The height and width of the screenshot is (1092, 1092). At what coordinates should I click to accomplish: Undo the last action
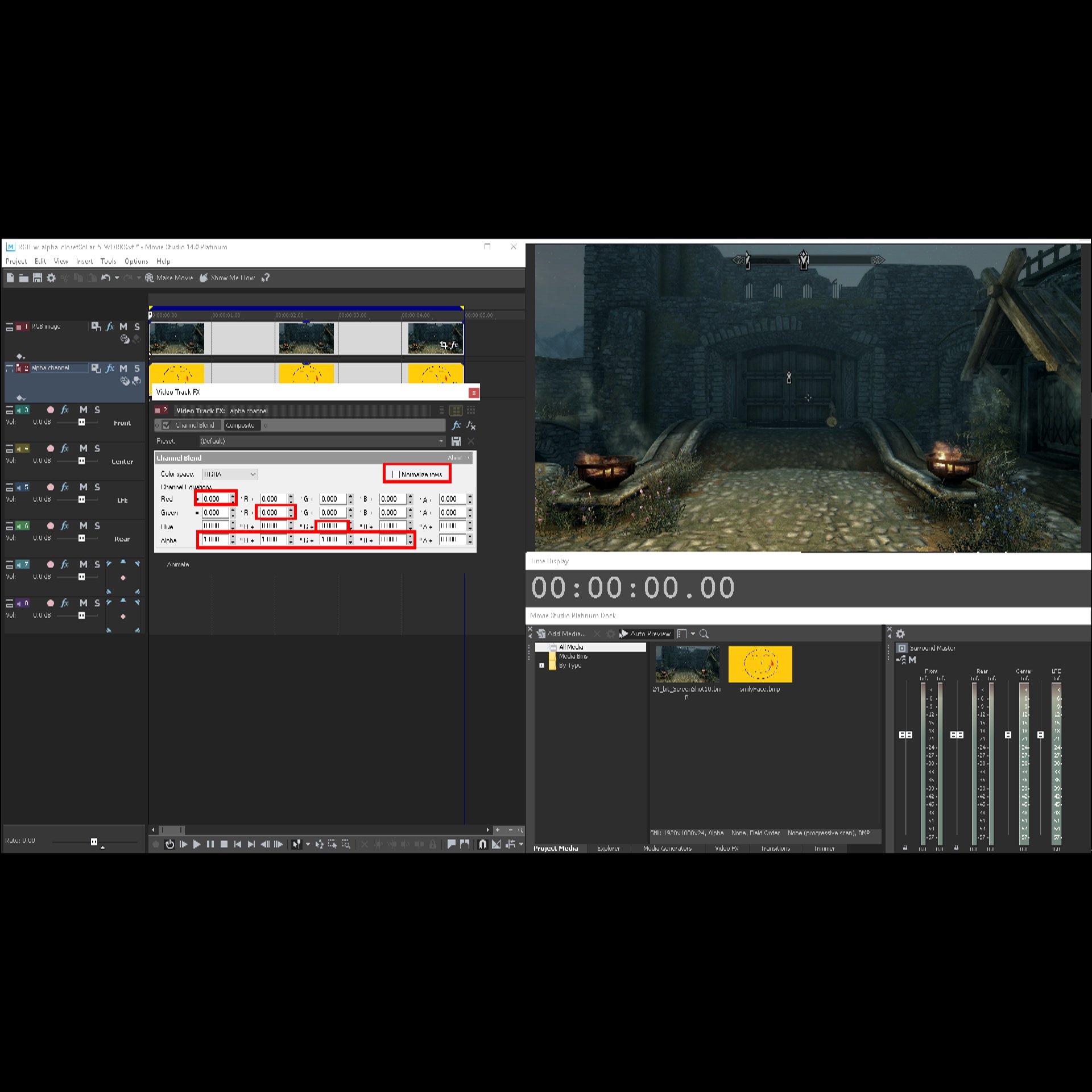106,278
